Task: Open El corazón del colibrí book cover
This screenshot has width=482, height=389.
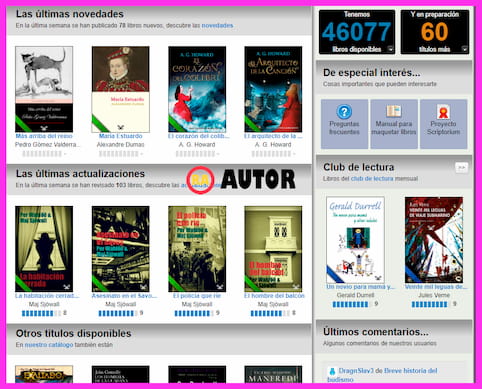Action: tap(197, 89)
